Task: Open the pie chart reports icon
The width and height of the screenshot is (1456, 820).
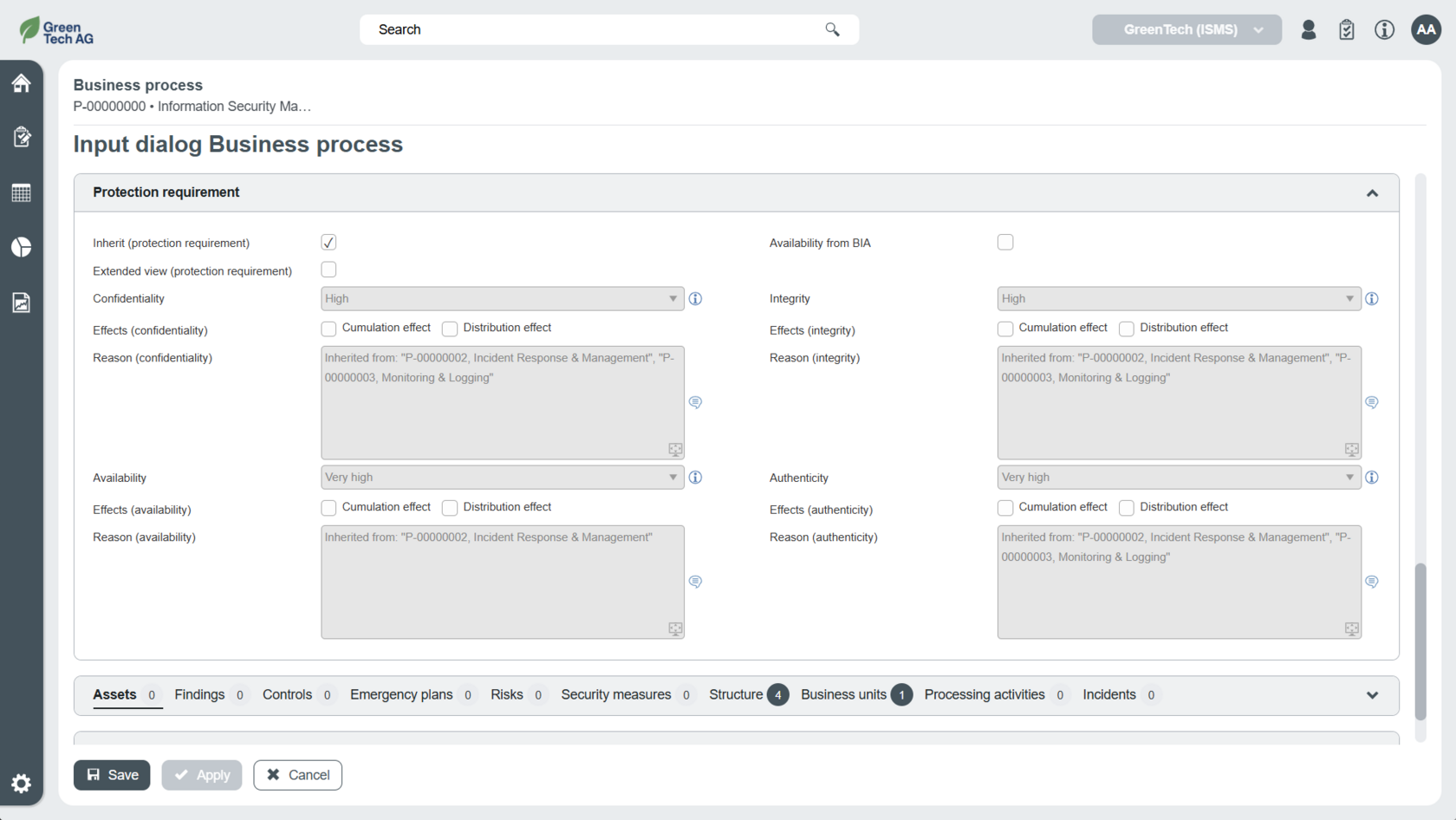Action: 22,247
